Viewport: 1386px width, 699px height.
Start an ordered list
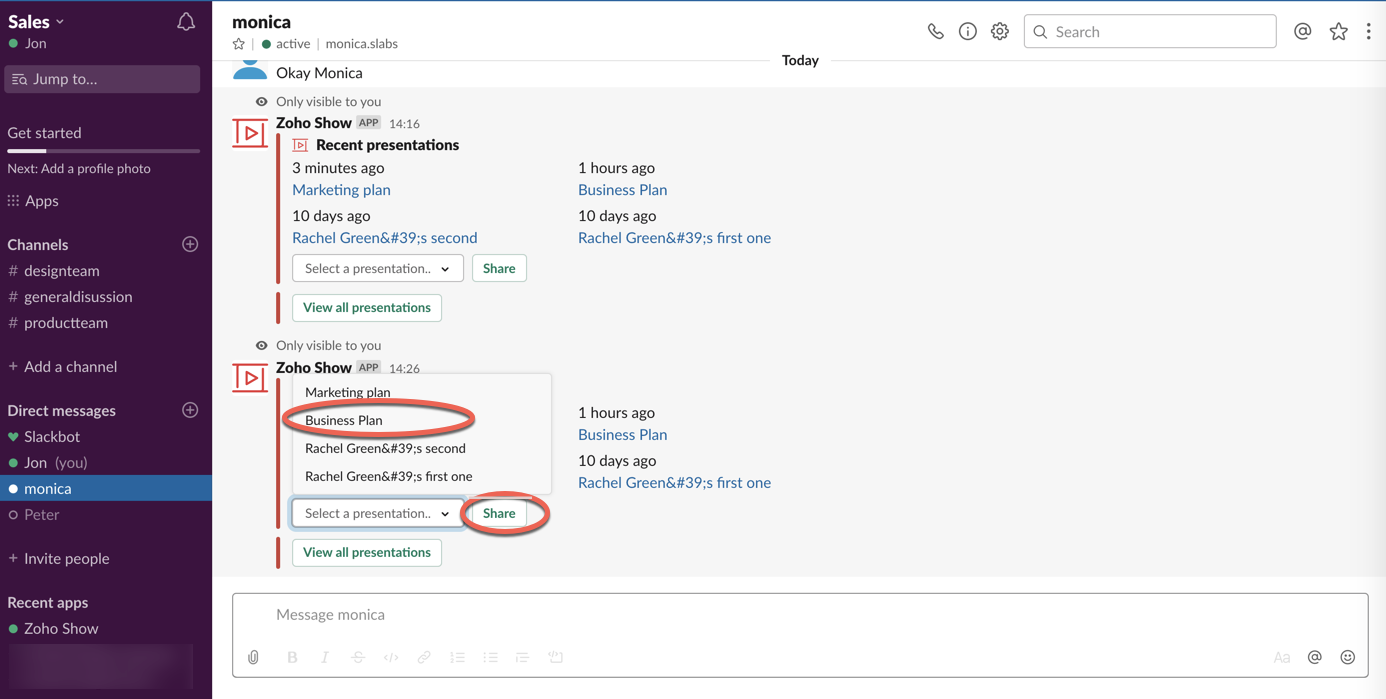point(457,657)
